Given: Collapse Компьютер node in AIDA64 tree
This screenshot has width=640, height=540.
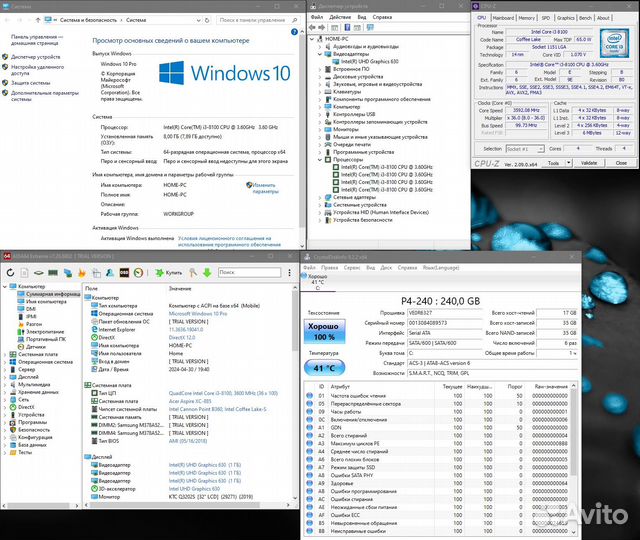Looking at the screenshot, I should pos(5,287).
